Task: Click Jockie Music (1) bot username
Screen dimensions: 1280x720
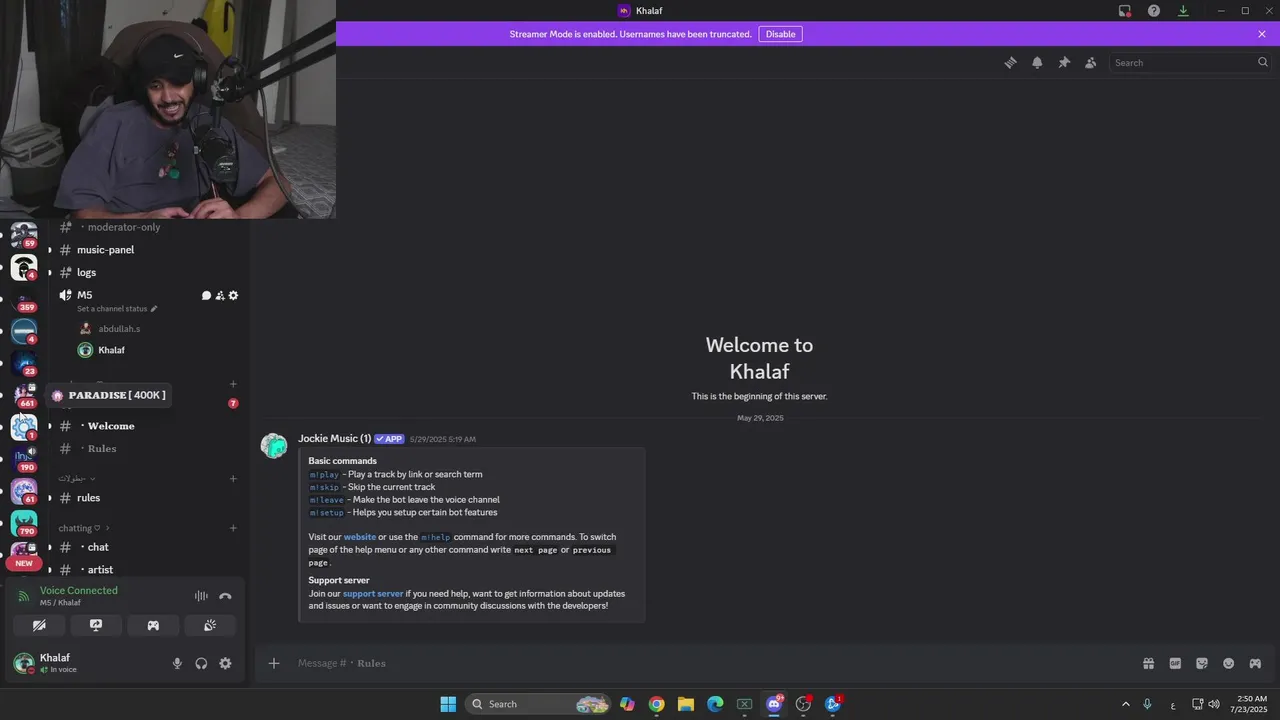Action: [334, 438]
